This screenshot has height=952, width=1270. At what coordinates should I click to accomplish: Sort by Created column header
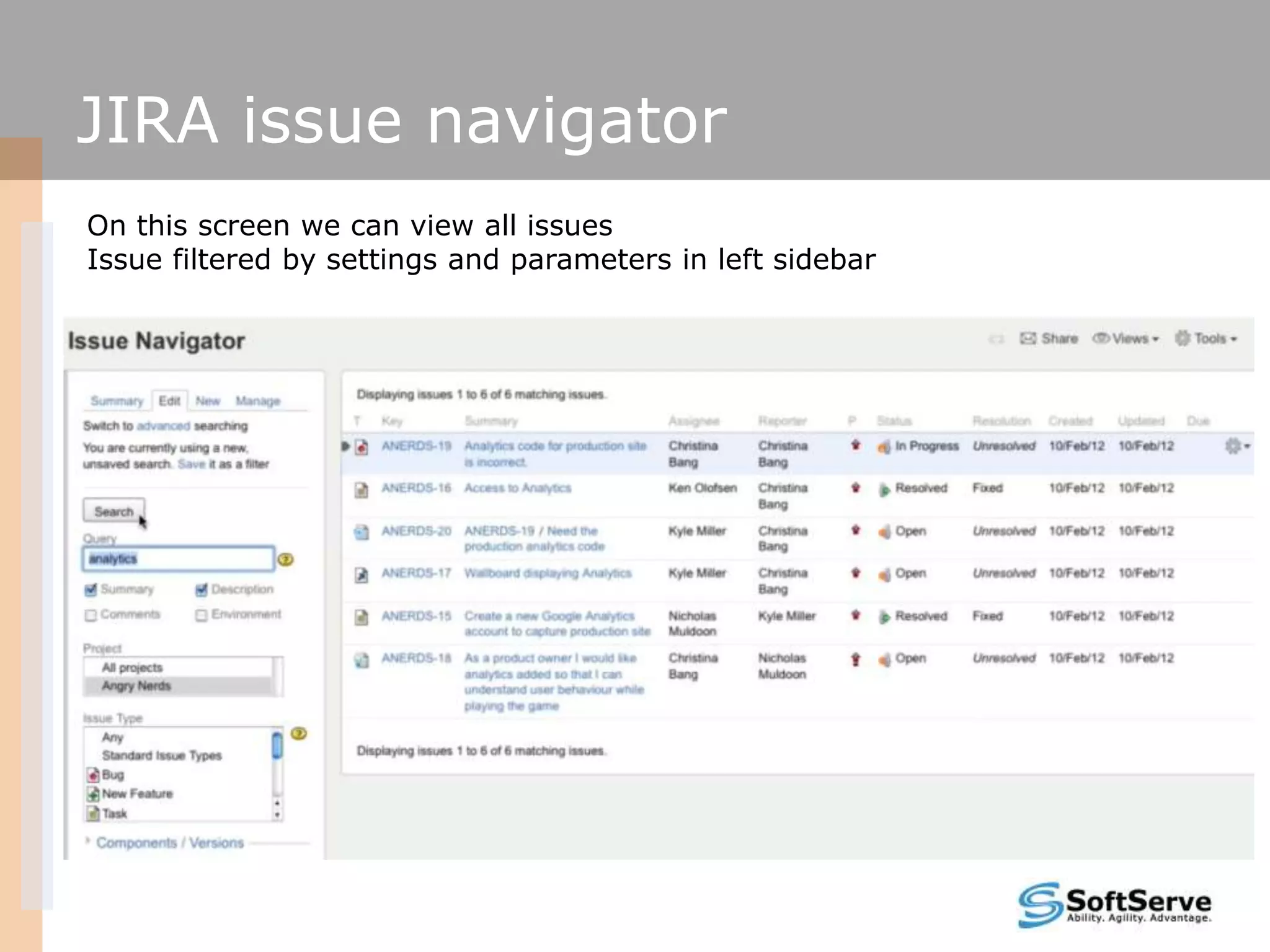click(1070, 421)
